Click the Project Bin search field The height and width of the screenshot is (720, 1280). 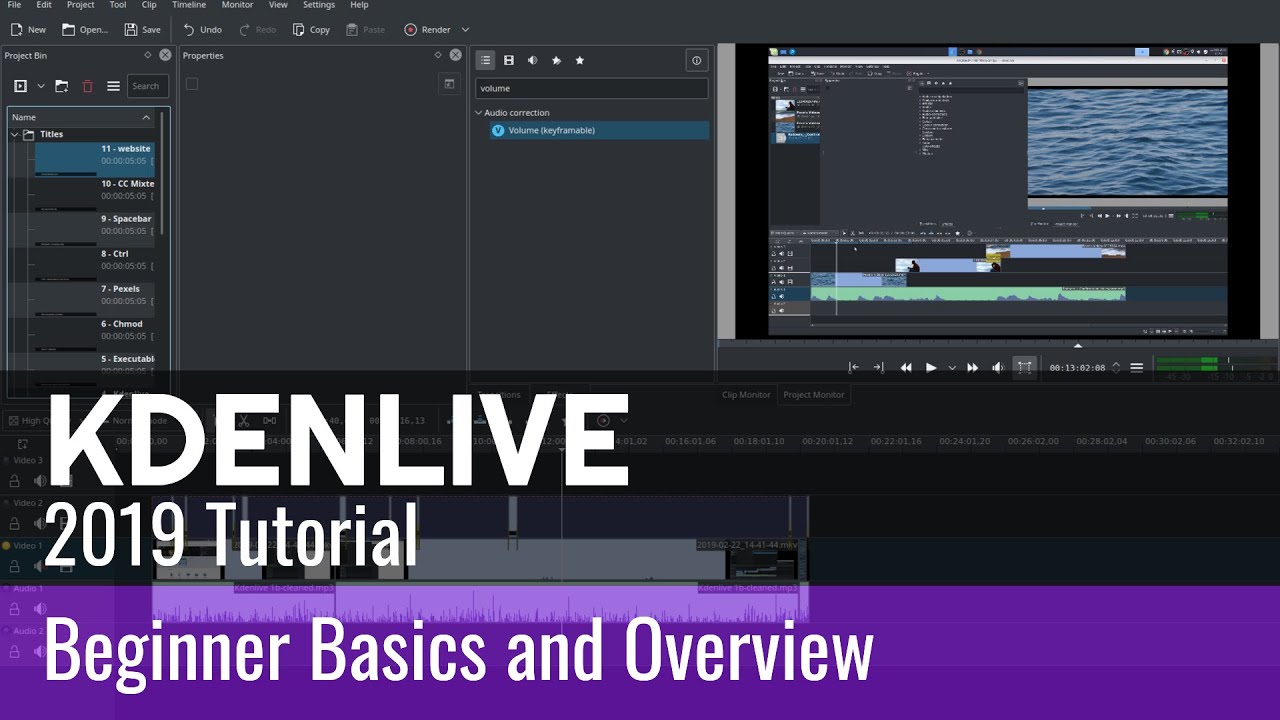tap(148, 86)
